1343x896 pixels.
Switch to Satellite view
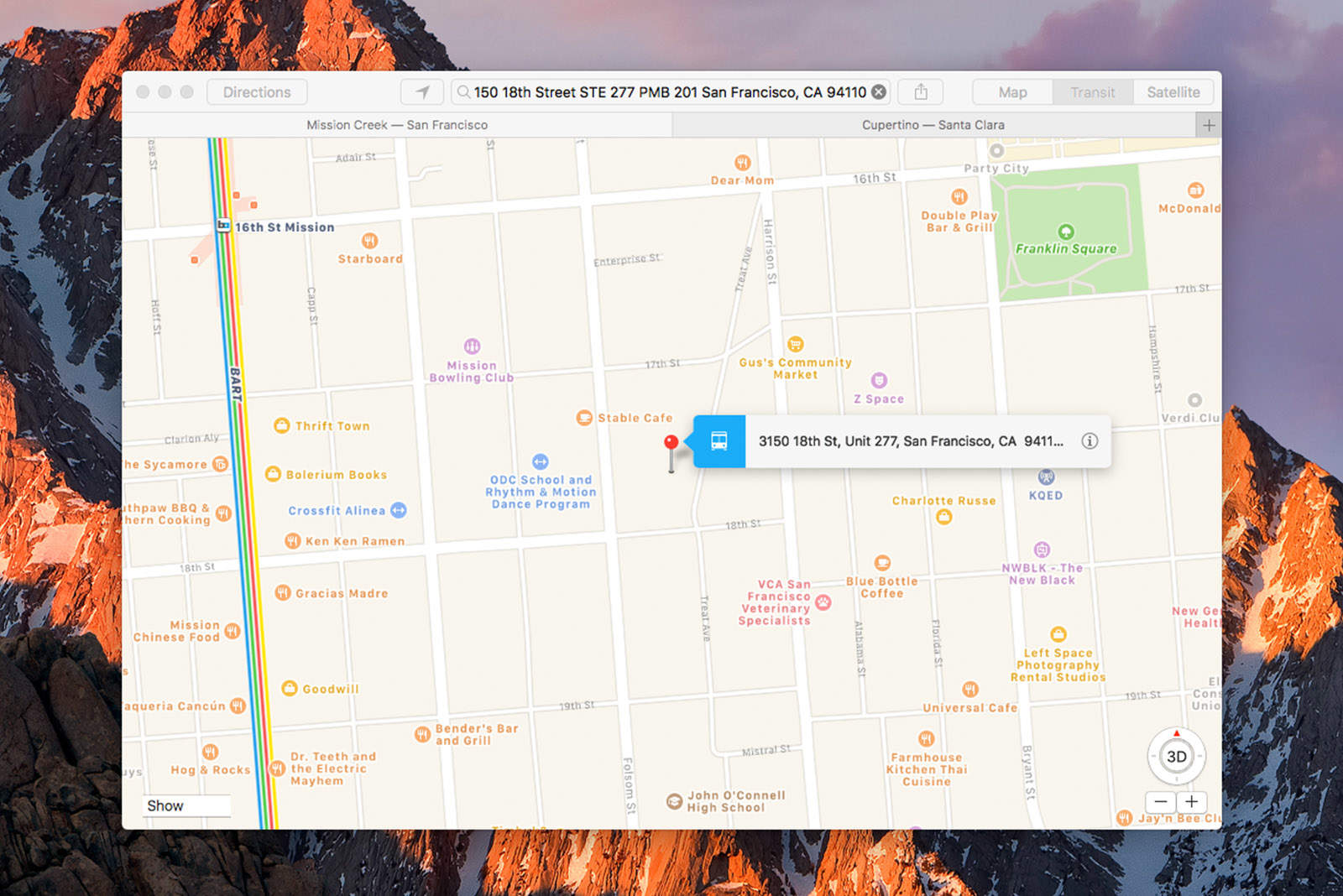(x=1173, y=92)
